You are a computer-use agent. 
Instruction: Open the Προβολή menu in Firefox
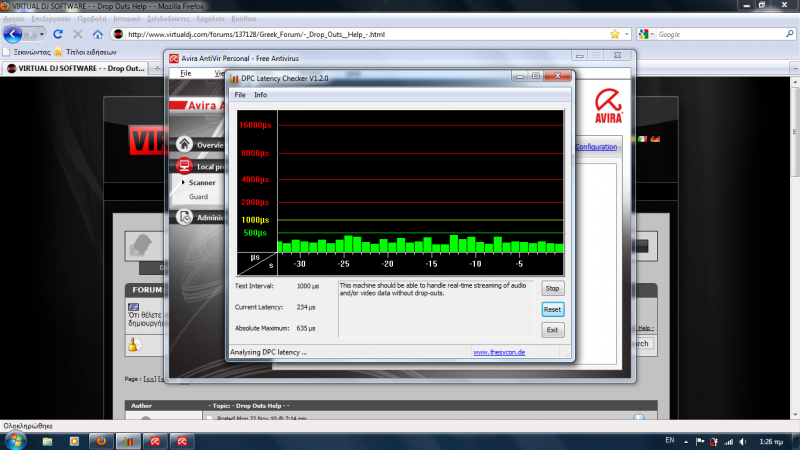pyautogui.click(x=92, y=19)
